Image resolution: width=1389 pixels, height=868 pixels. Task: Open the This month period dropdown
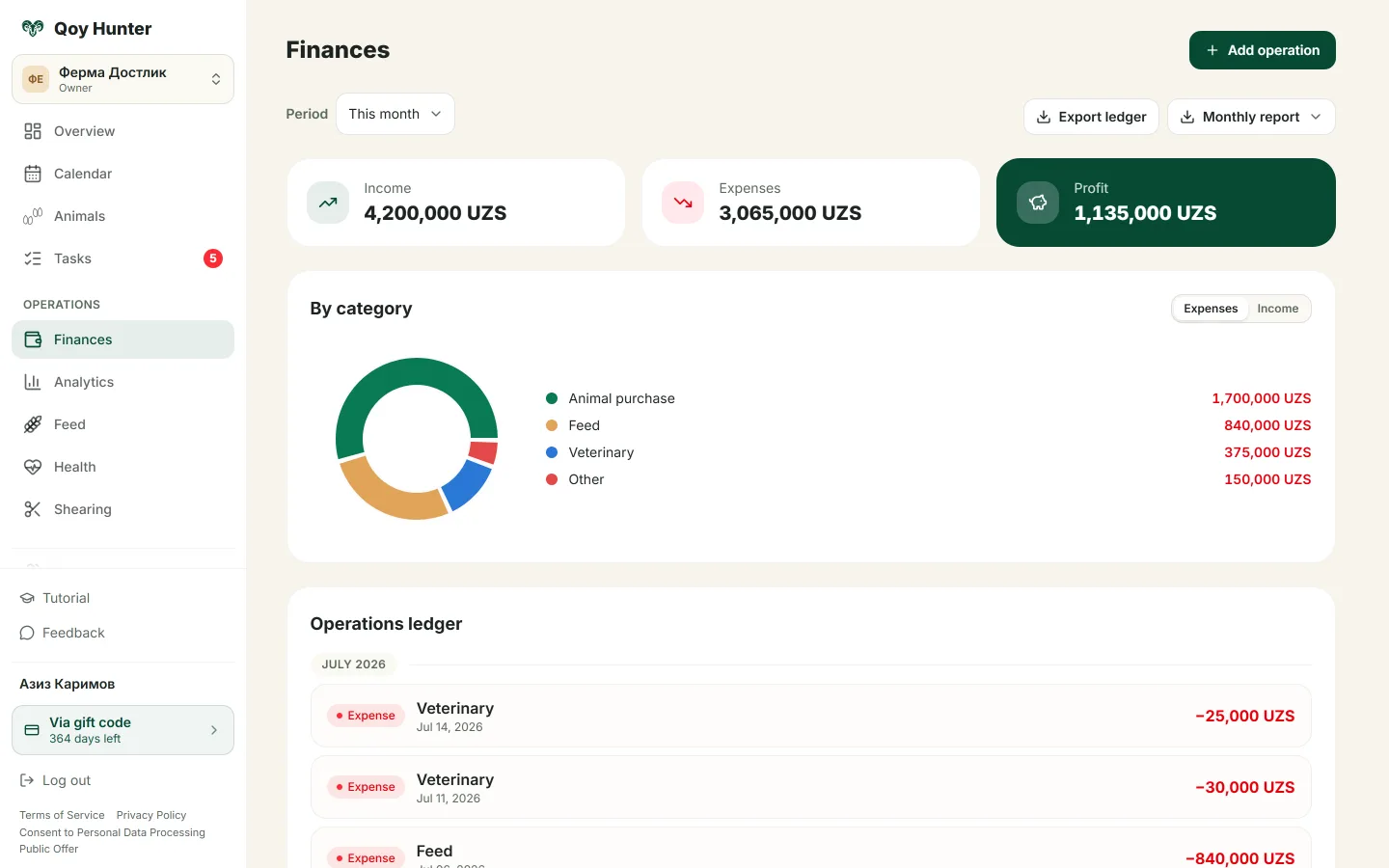coord(395,114)
